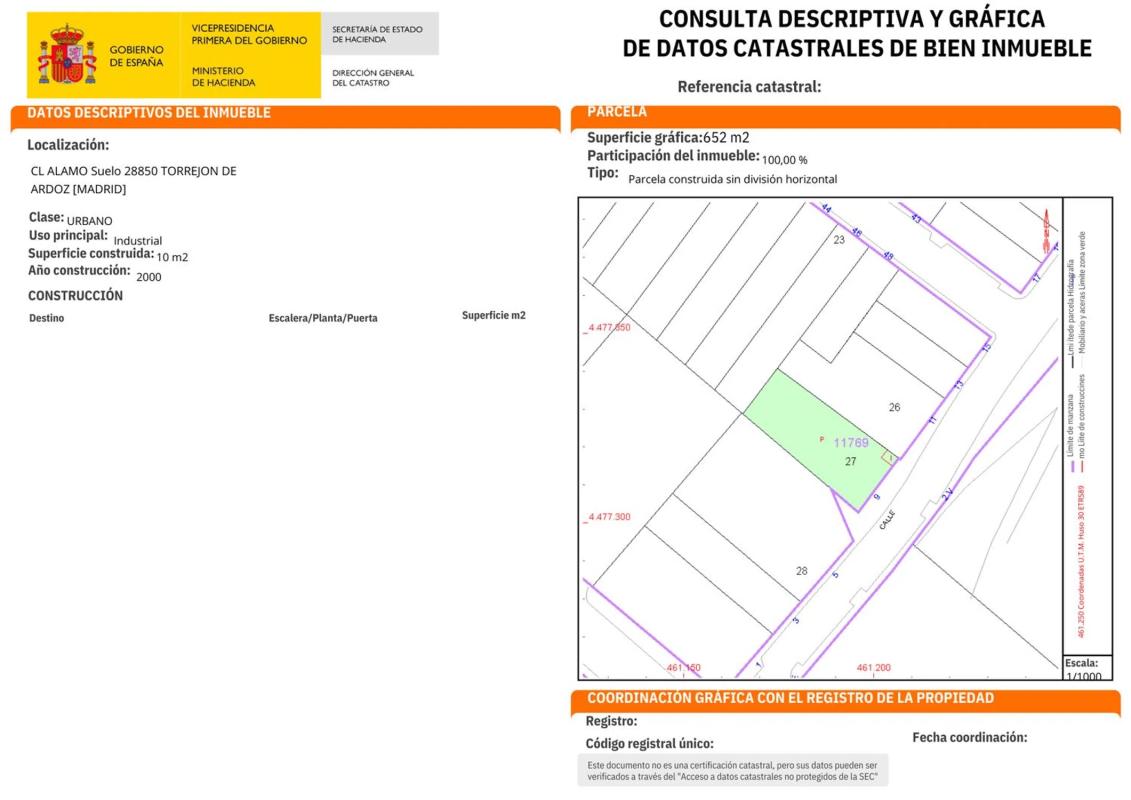The height and width of the screenshot is (800, 1131).
Task: Click the small building marker inside parcel 27
Action: pos(887,457)
